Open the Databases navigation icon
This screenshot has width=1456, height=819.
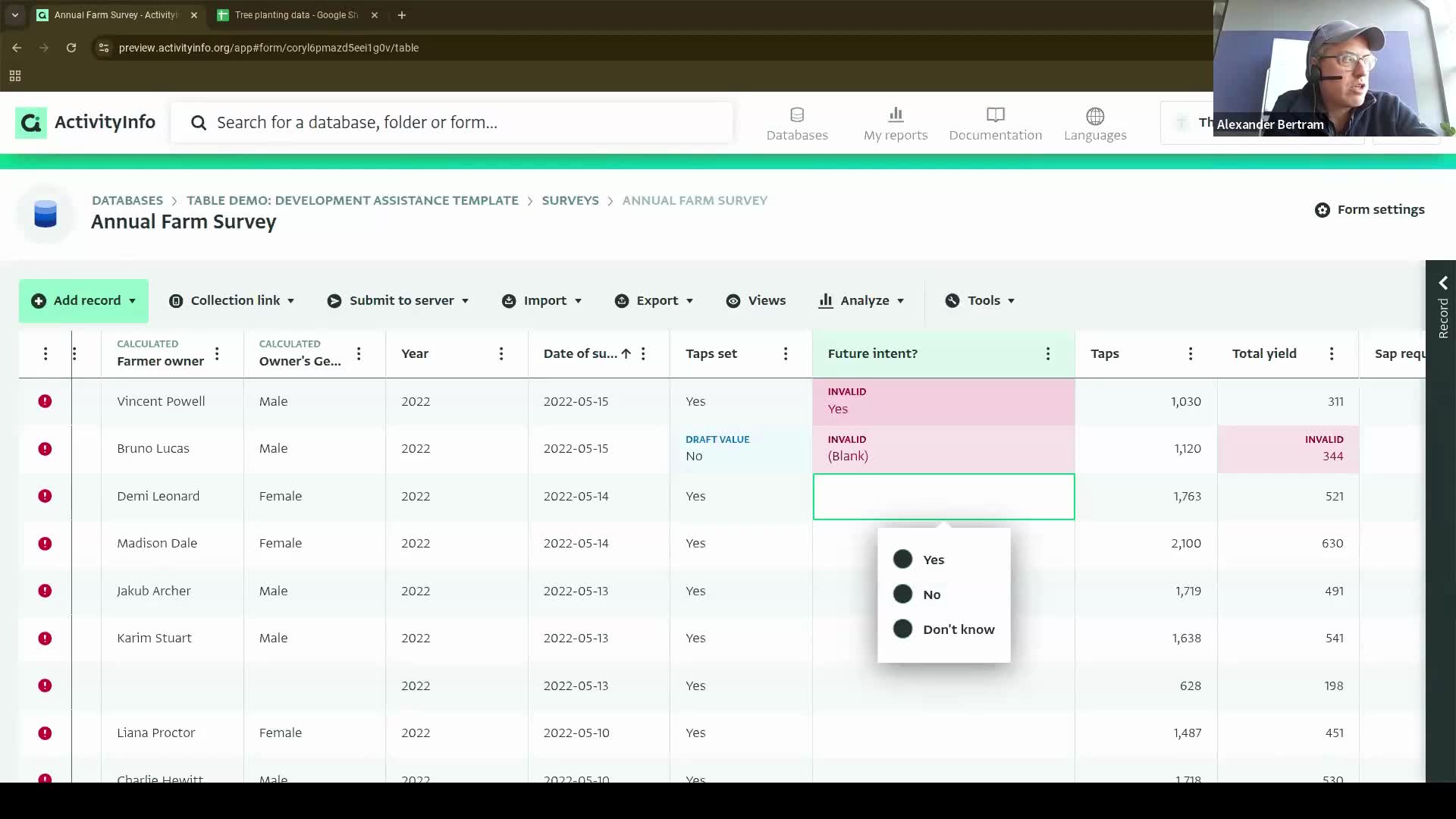[x=797, y=115]
